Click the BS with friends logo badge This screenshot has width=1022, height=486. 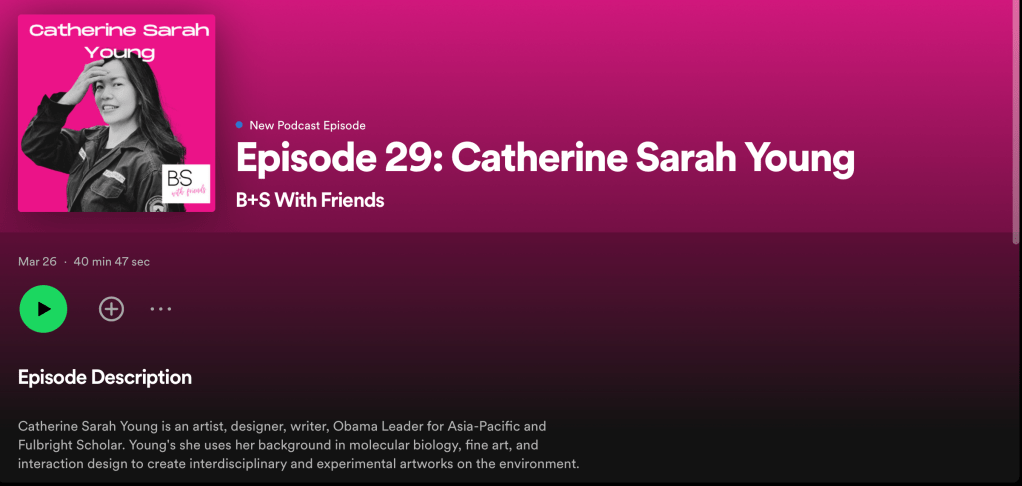pyautogui.click(x=186, y=184)
